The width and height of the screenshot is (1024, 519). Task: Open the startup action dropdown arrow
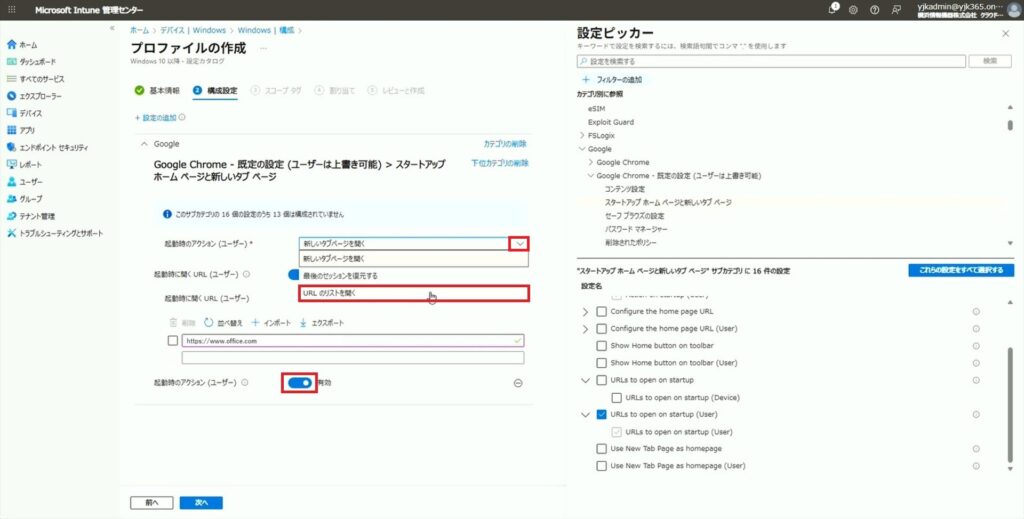tap(517, 243)
